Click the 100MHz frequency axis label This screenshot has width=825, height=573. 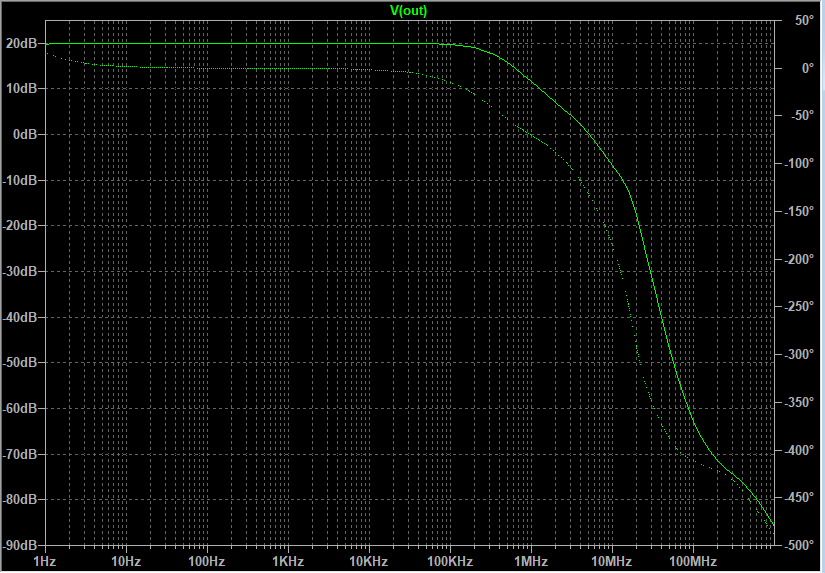(692, 561)
